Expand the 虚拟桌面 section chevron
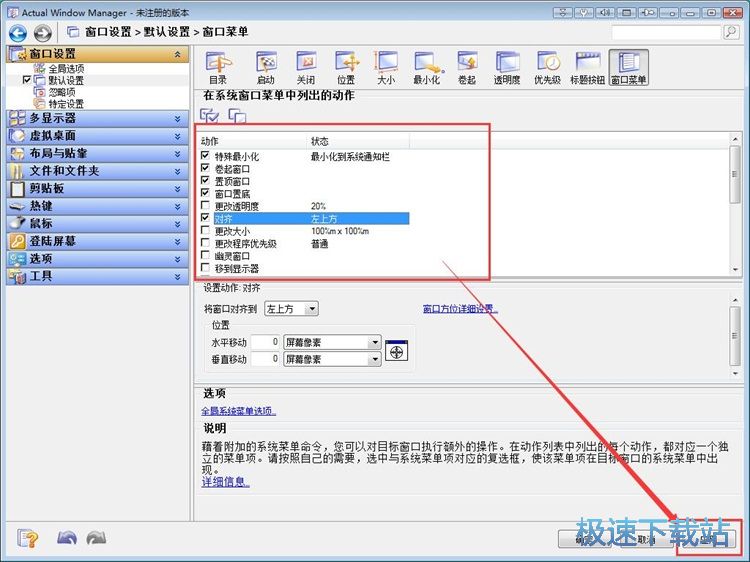The width and height of the screenshot is (750, 562). click(x=177, y=136)
